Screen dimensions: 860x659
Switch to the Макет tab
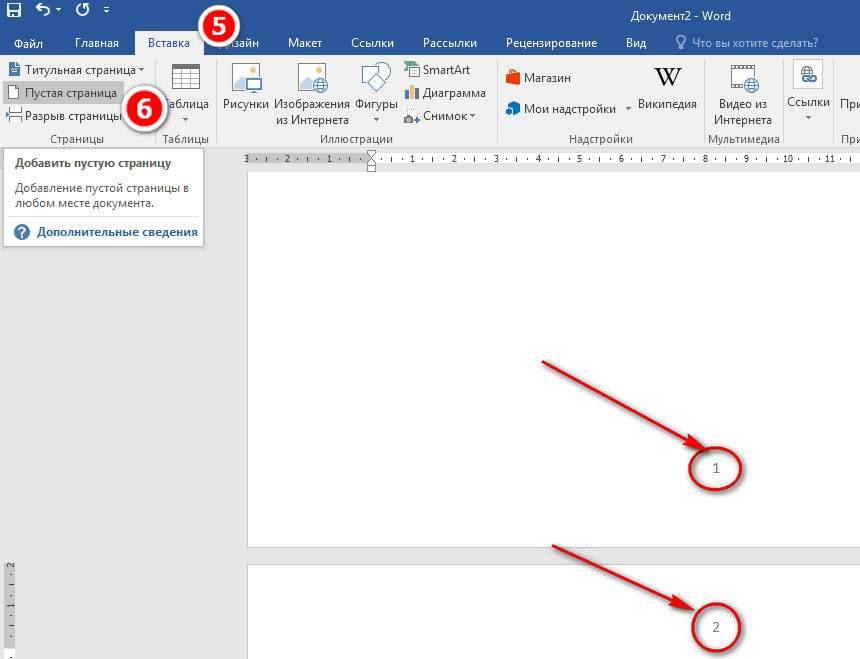[305, 43]
